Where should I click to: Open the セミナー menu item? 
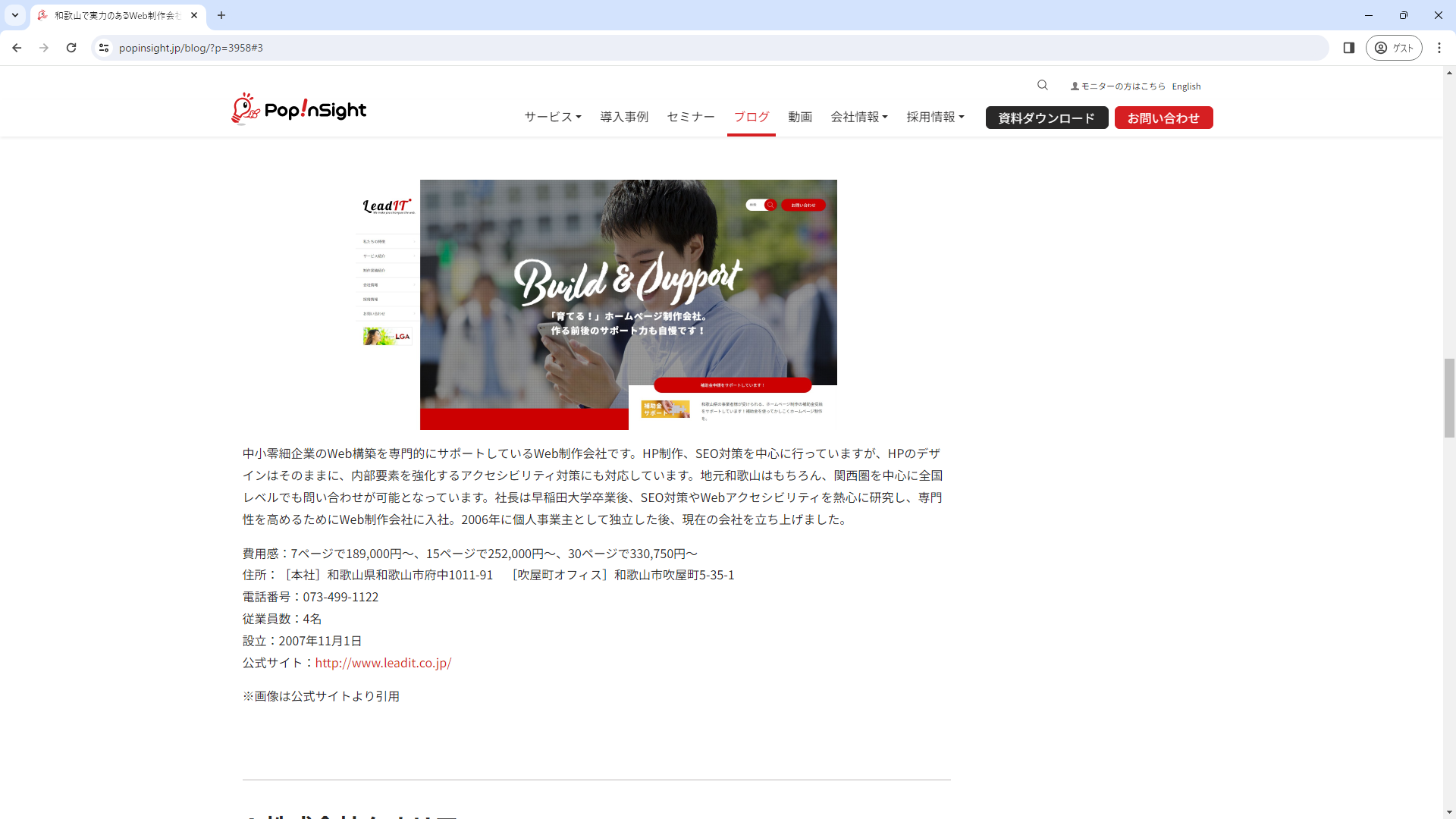691,117
